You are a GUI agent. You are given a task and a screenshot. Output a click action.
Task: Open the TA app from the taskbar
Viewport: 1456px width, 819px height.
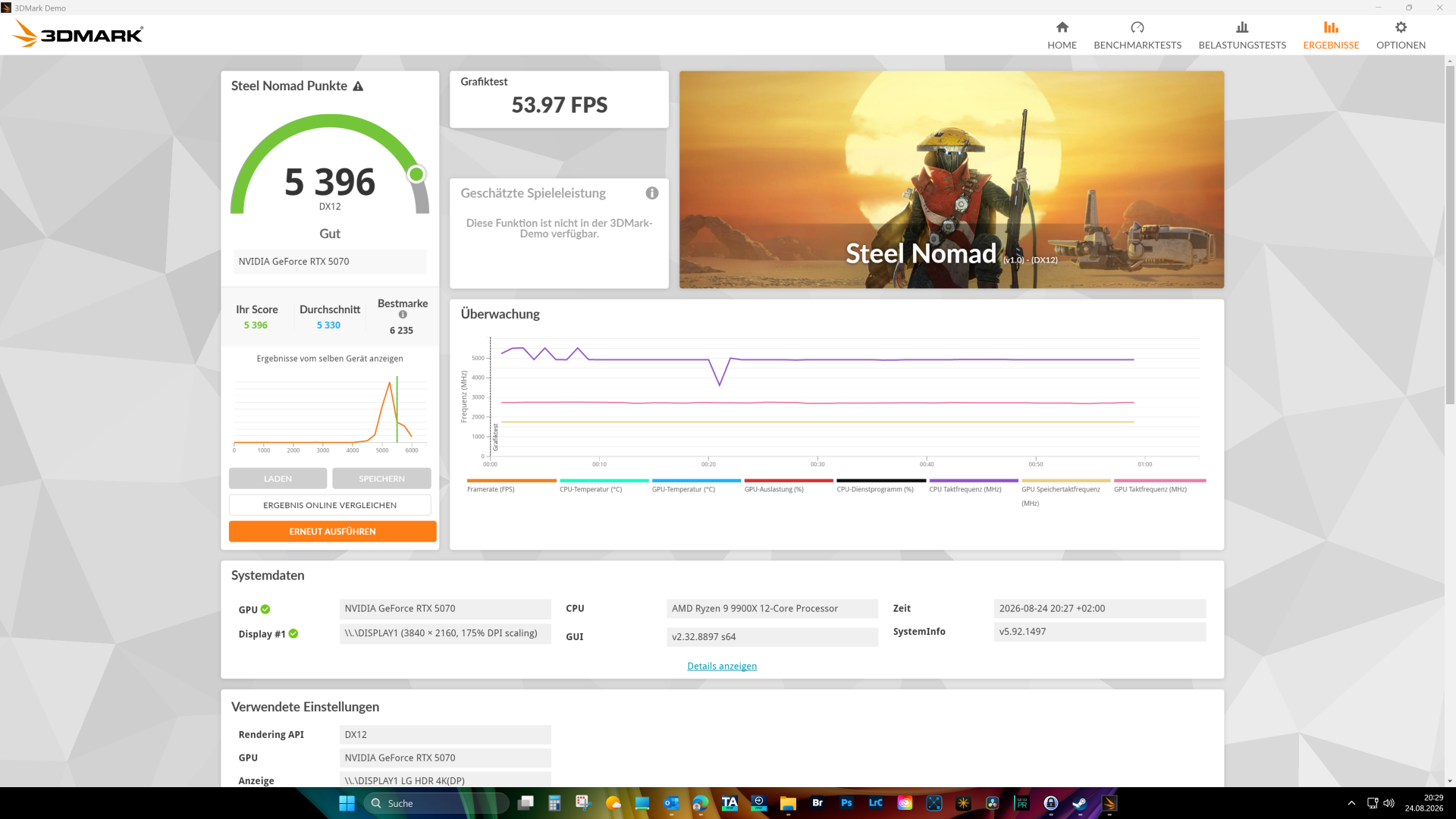coord(730,803)
